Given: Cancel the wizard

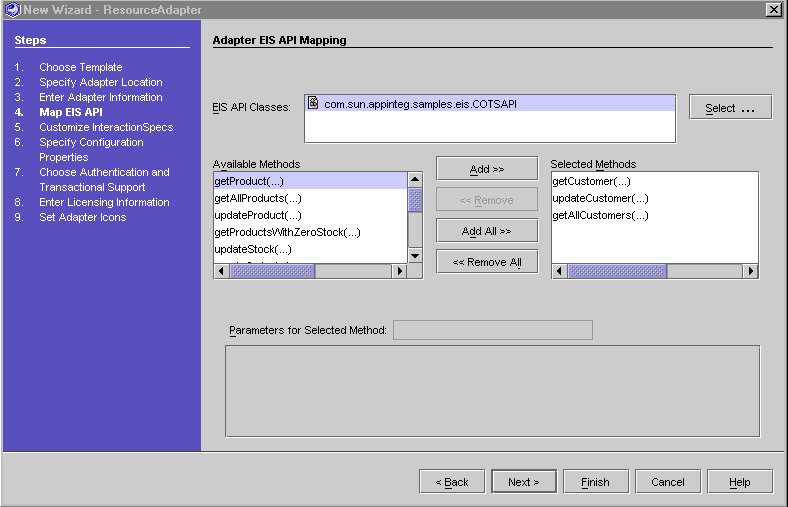Looking at the screenshot, I should [667, 482].
